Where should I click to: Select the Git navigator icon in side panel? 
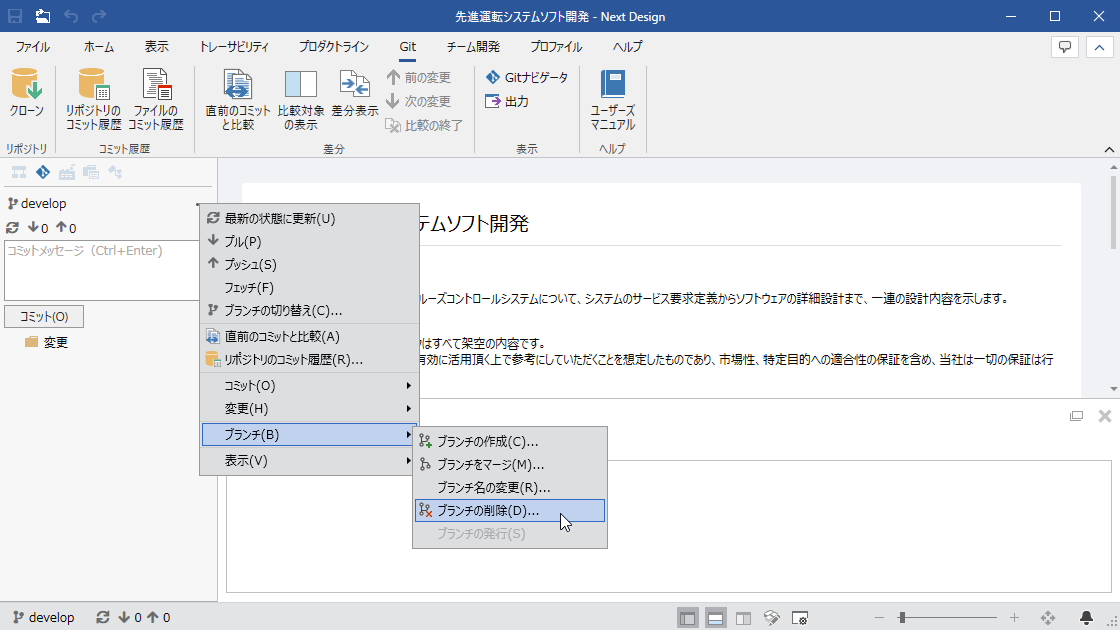pyautogui.click(x=43, y=172)
